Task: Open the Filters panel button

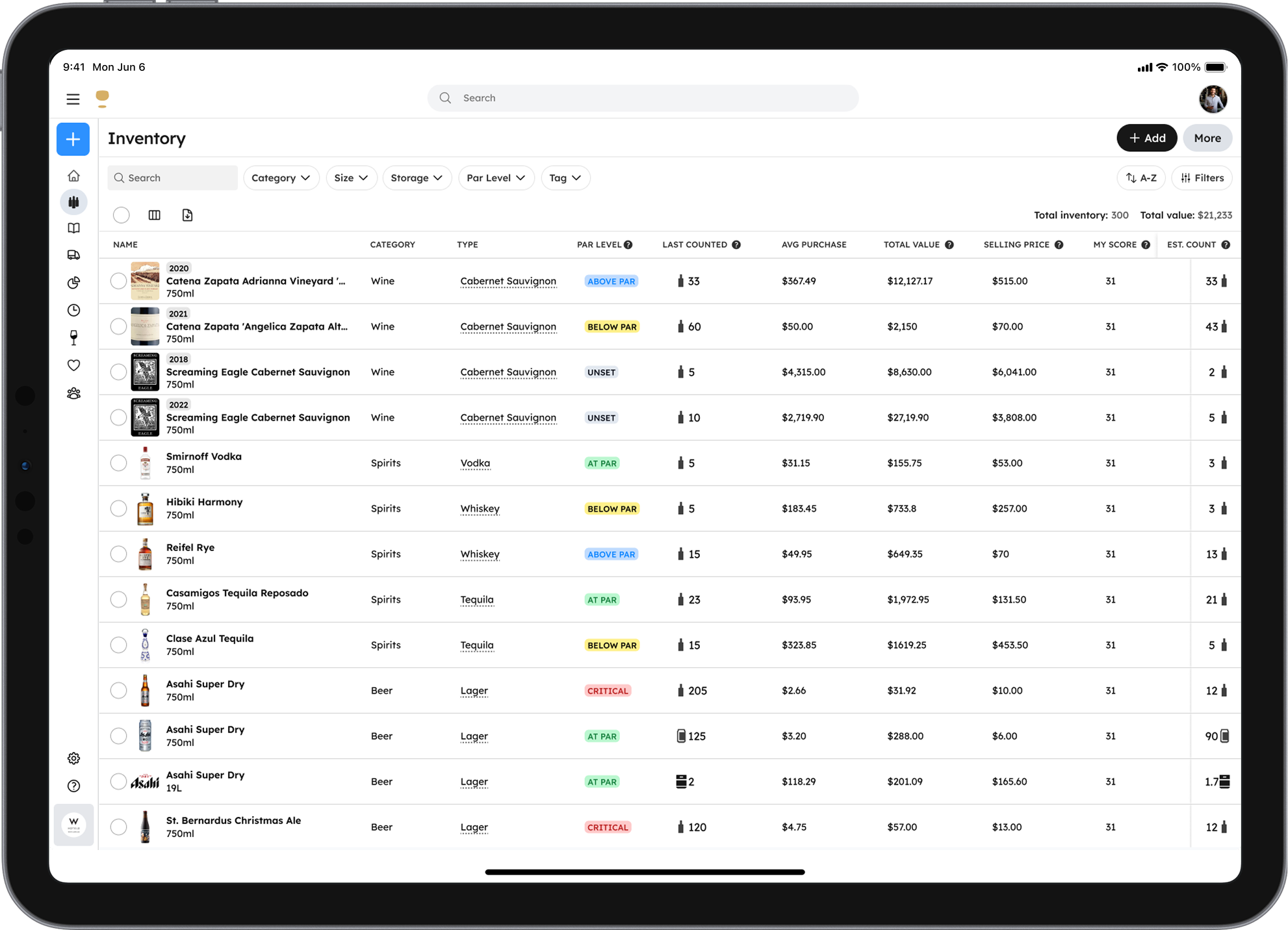Action: [x=1202, y=178]
